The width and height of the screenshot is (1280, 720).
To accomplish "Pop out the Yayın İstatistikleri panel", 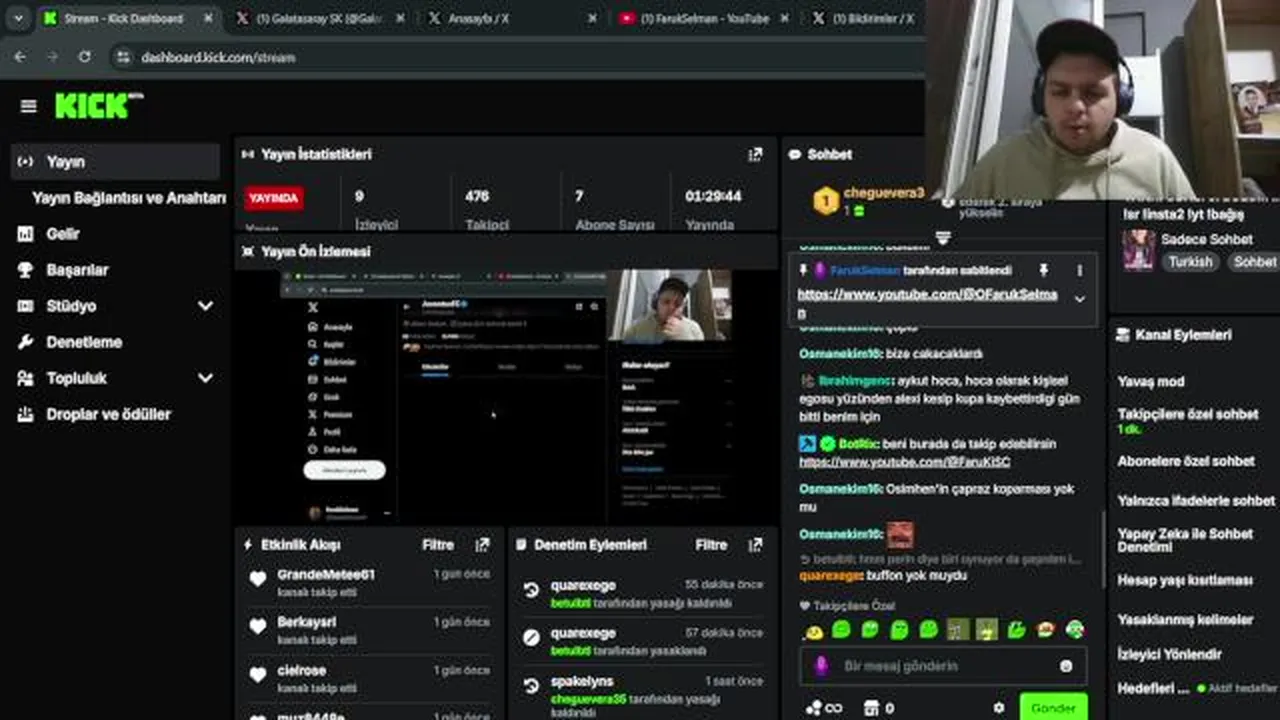I will point(755,155).
